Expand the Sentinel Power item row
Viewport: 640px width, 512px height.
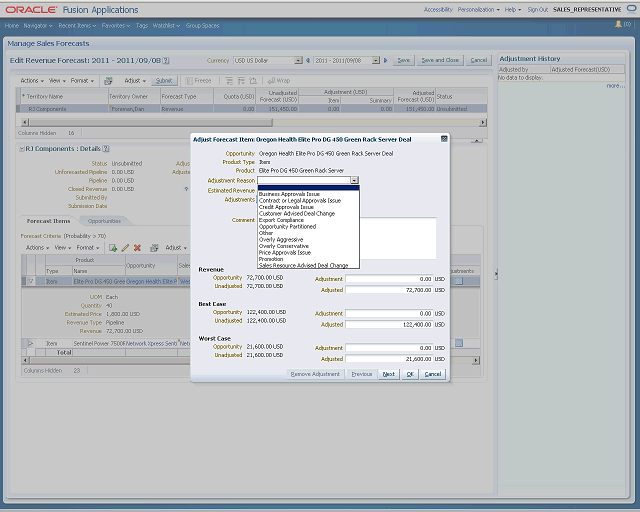pyautogui.click(x=31, y=343)
